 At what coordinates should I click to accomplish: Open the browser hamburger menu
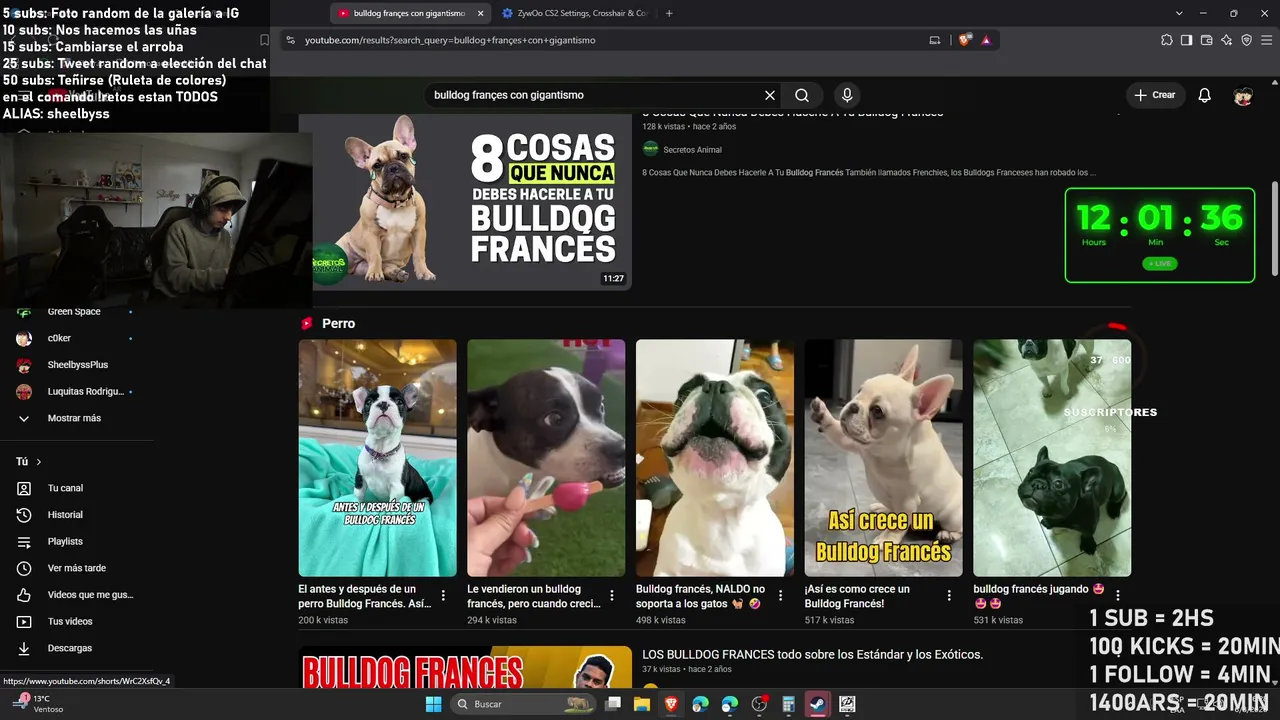pyautogui.click(x=1267, y=40)
